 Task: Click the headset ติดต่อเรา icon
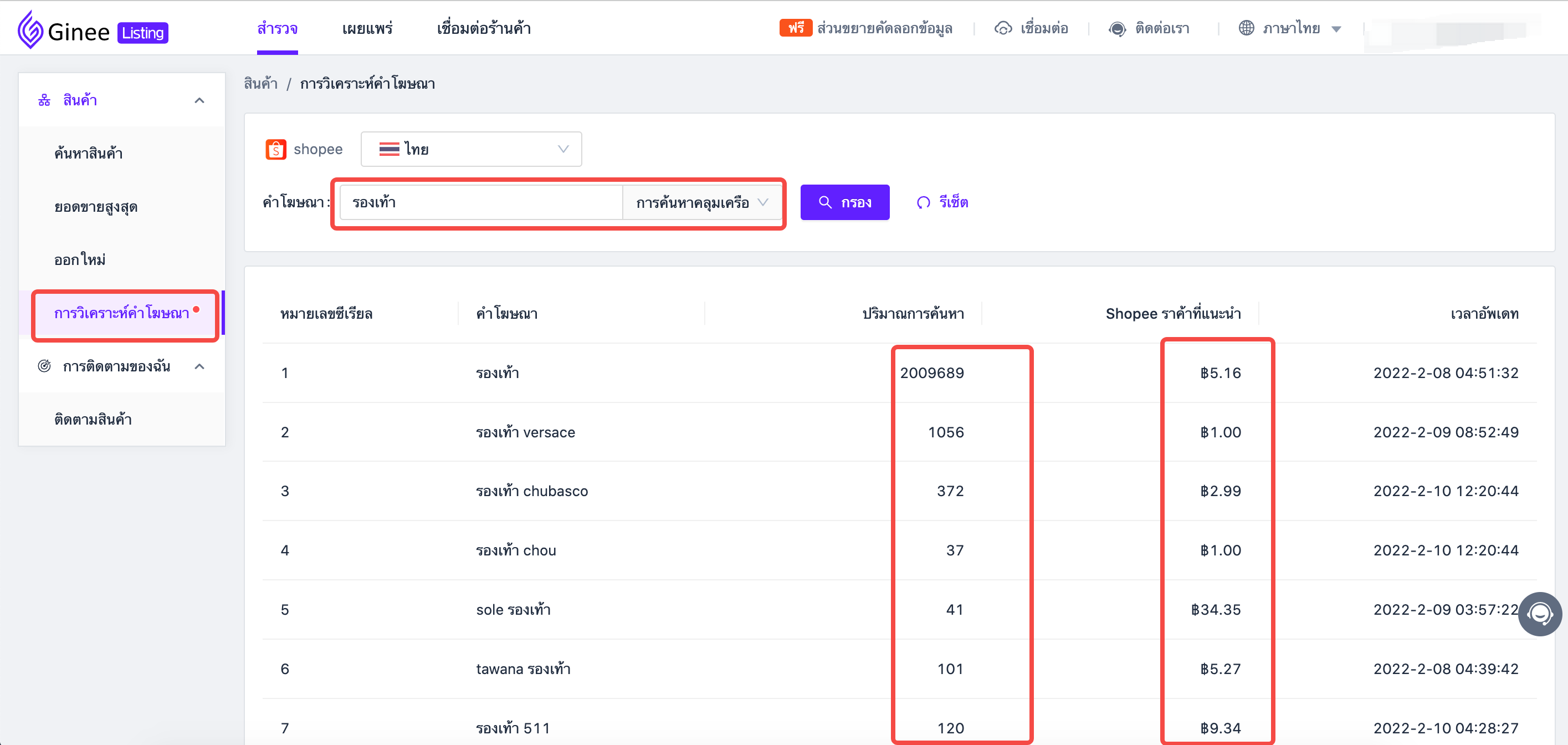coord(1117,29)
